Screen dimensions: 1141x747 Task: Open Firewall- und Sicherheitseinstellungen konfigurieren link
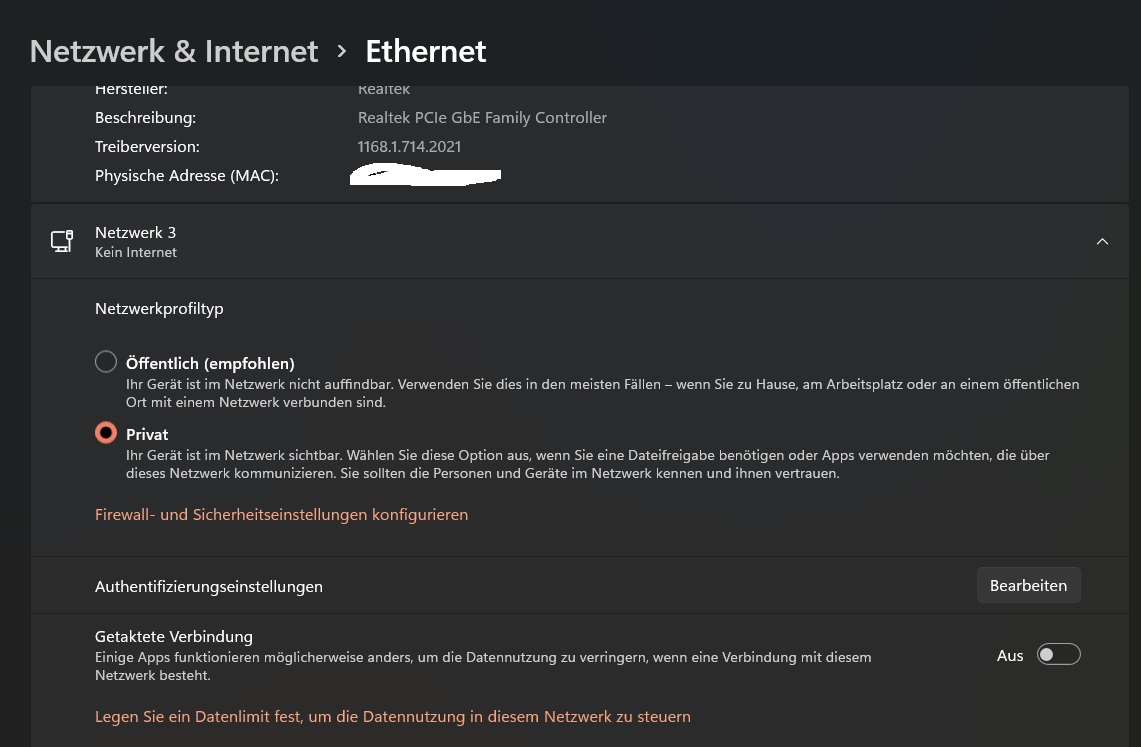tap(281, 515)
